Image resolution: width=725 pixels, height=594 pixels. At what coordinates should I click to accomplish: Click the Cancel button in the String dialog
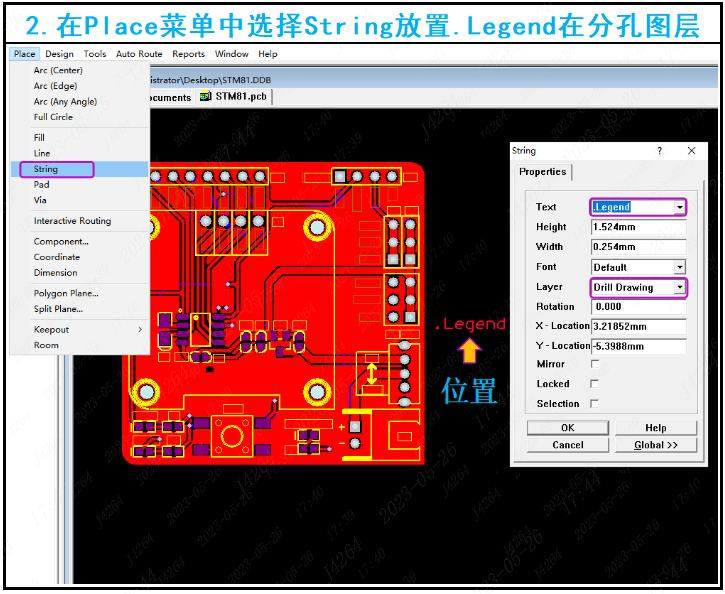point(568,445)
